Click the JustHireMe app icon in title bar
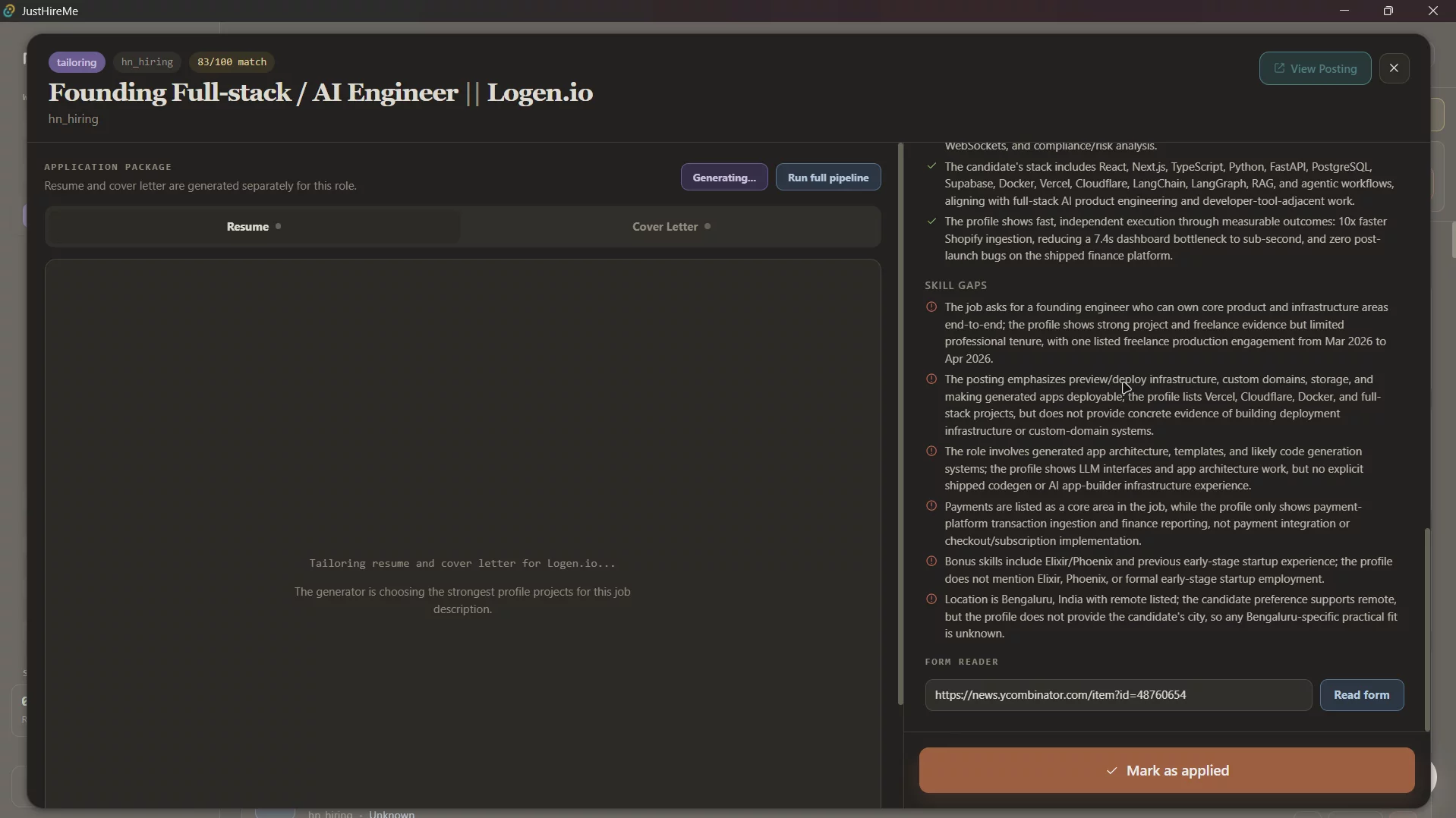This screenshot has width=1456, height=818. 9,11
